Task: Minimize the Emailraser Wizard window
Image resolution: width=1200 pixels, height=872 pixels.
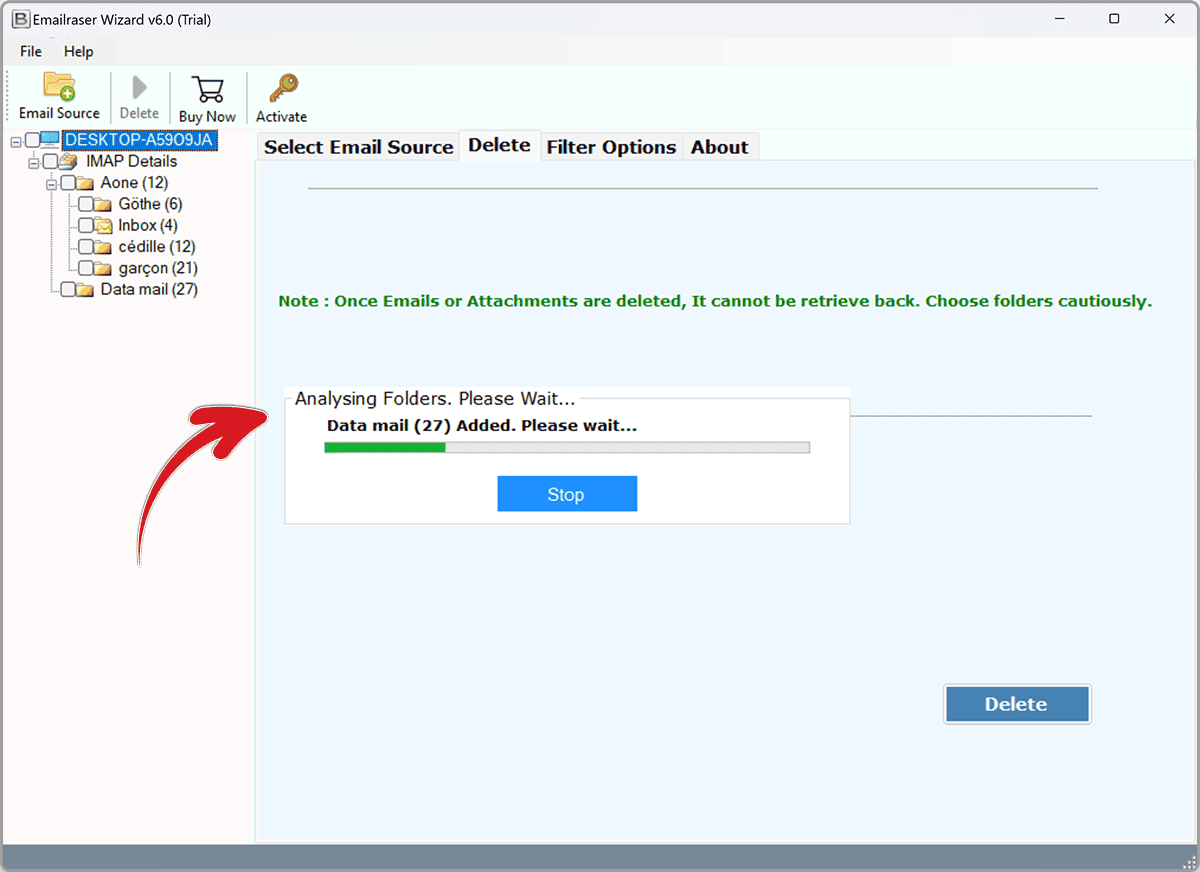Action: point(1058,19)
